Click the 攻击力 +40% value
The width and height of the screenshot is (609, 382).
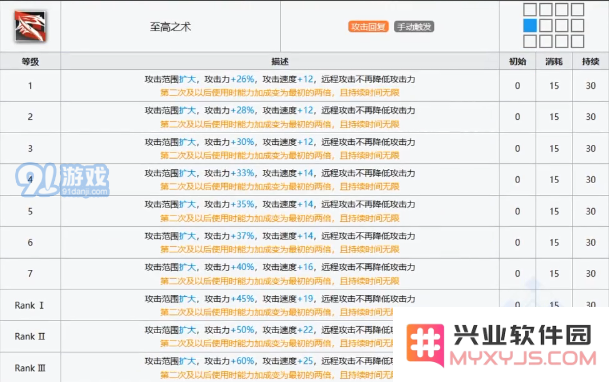pyautogui.click(x=243, y=267)
